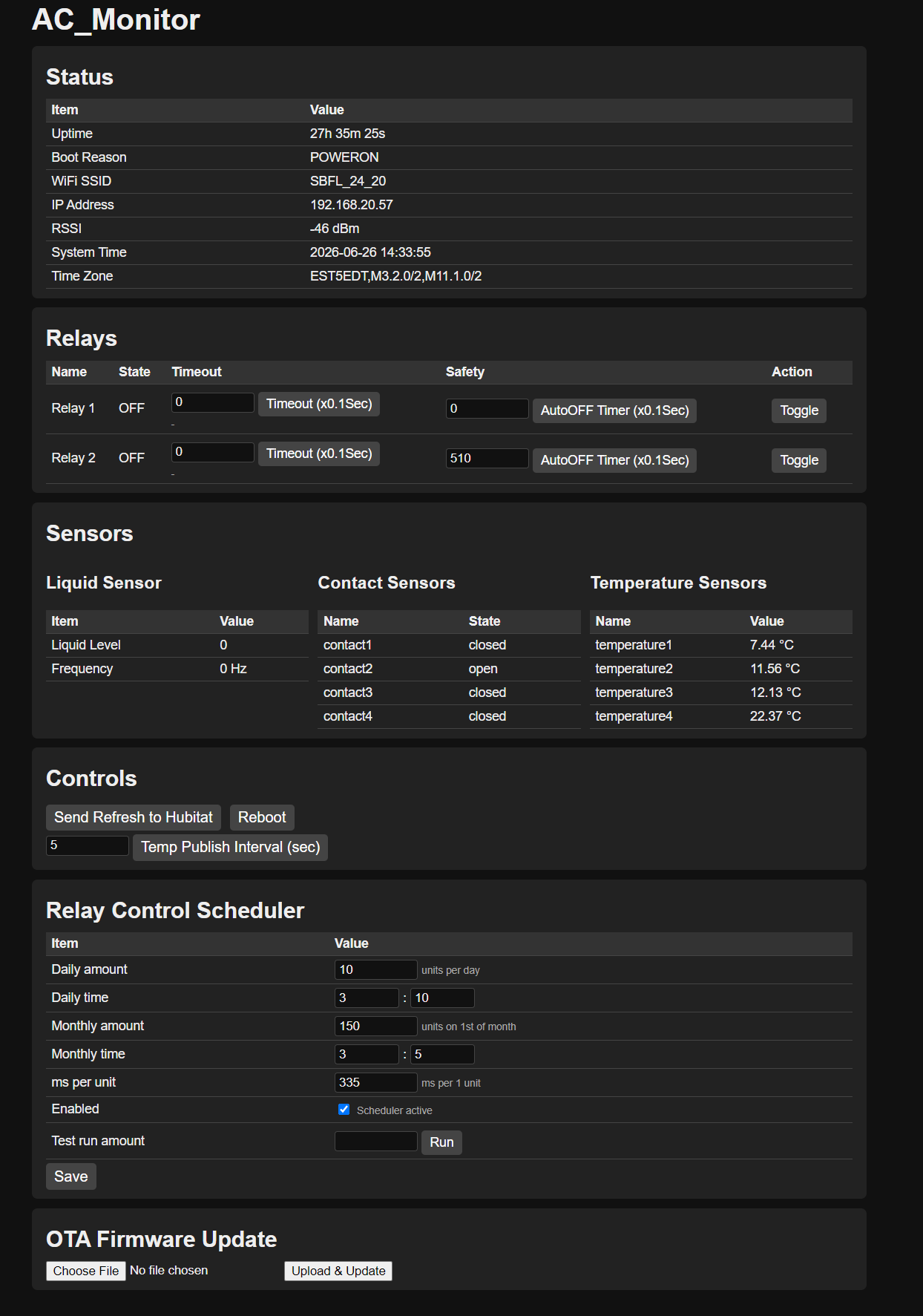Focus Relay 1 timeout input field

(213, 402)
